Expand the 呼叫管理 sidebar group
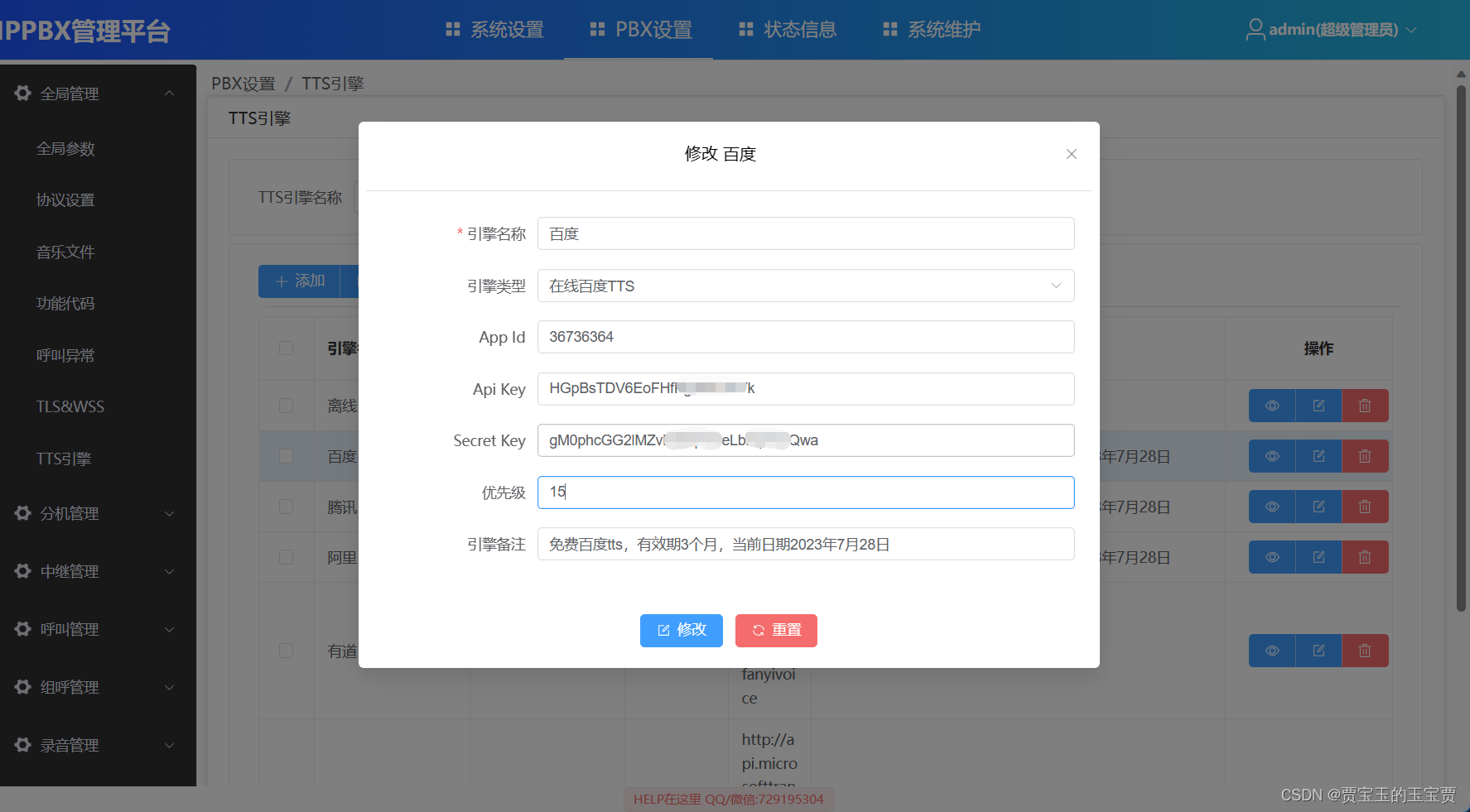 click(98, 629)
